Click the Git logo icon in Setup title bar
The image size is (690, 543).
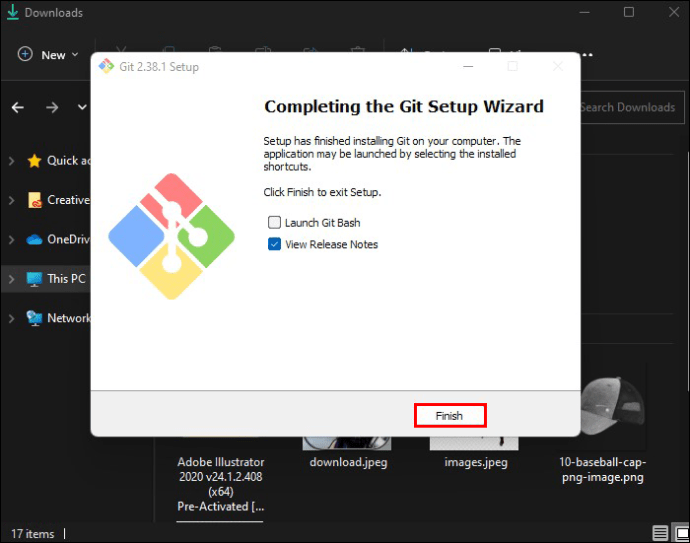(106, 66)
